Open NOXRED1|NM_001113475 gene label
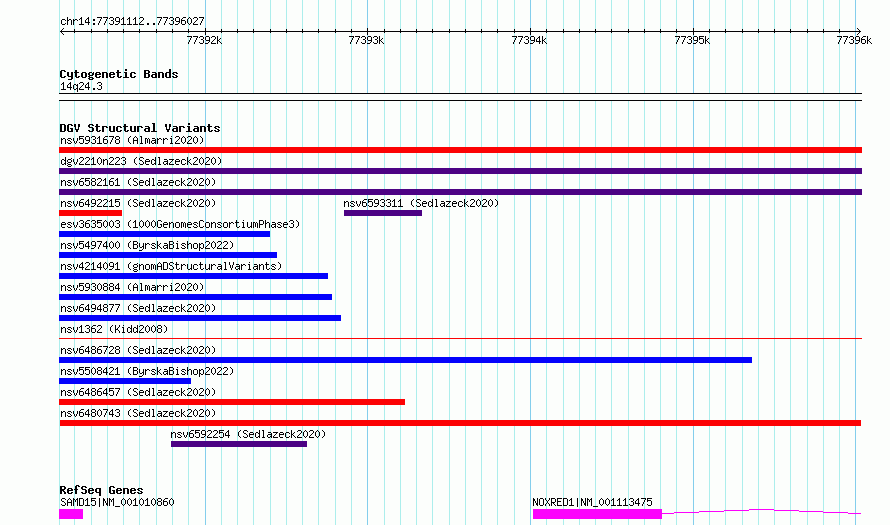This screenshot has width=890, height=525. click(x=592, y=502)
